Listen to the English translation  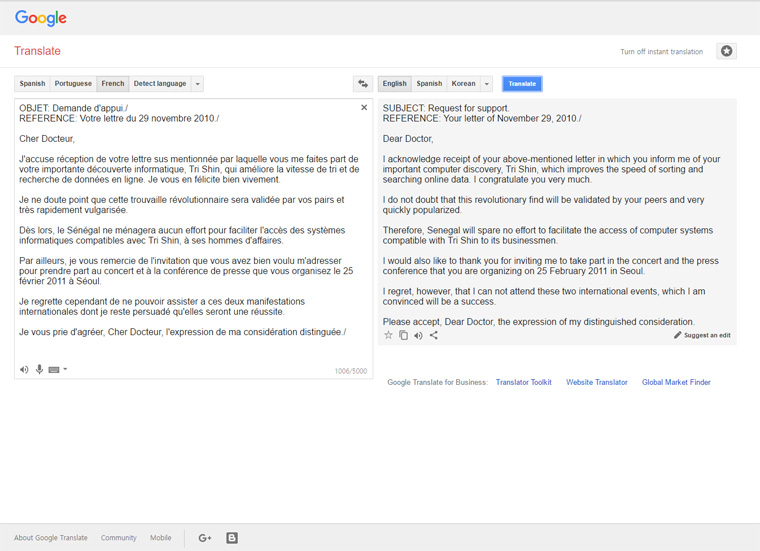(x=418, y=335)
